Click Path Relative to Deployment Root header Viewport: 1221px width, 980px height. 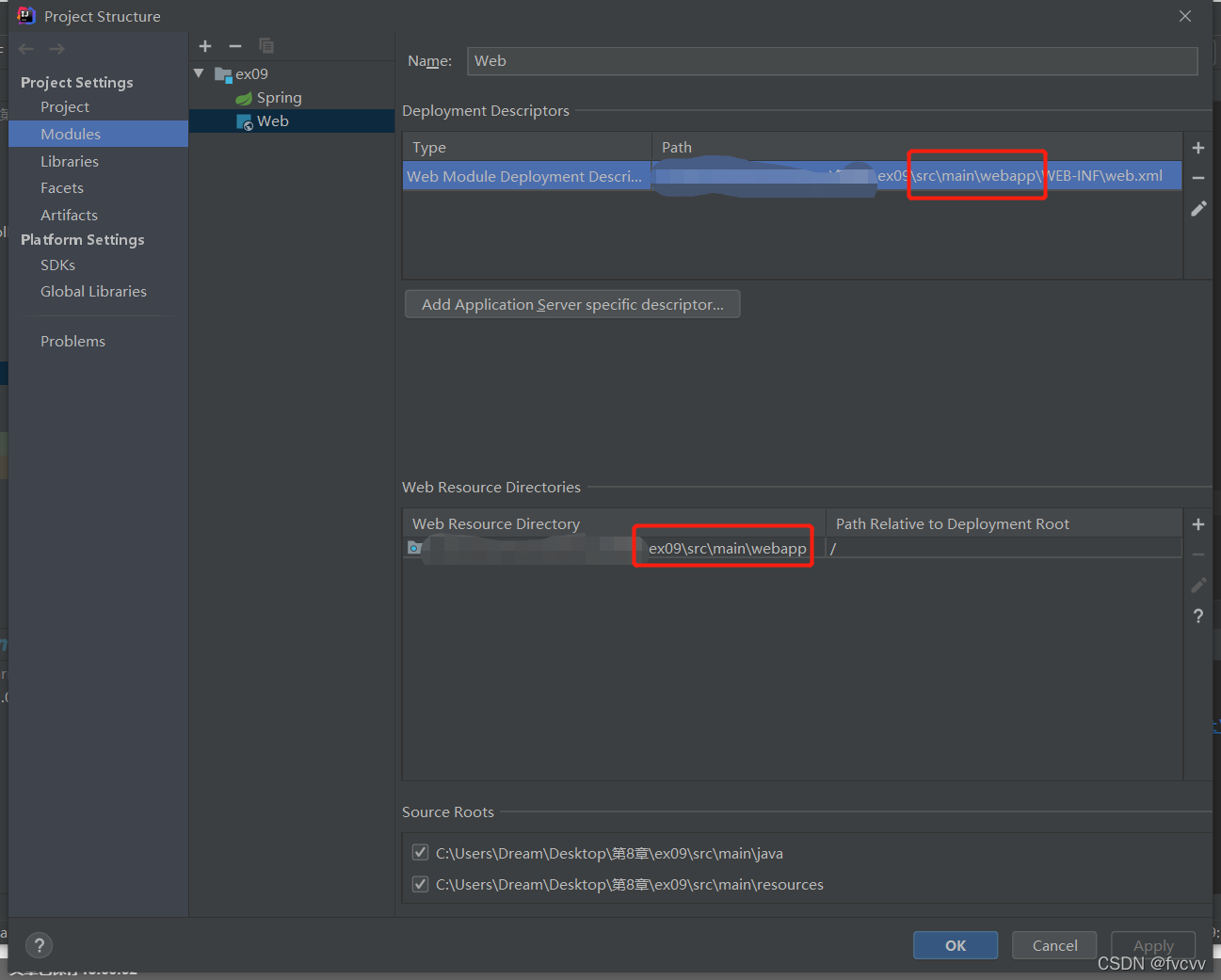[1004, 523]
